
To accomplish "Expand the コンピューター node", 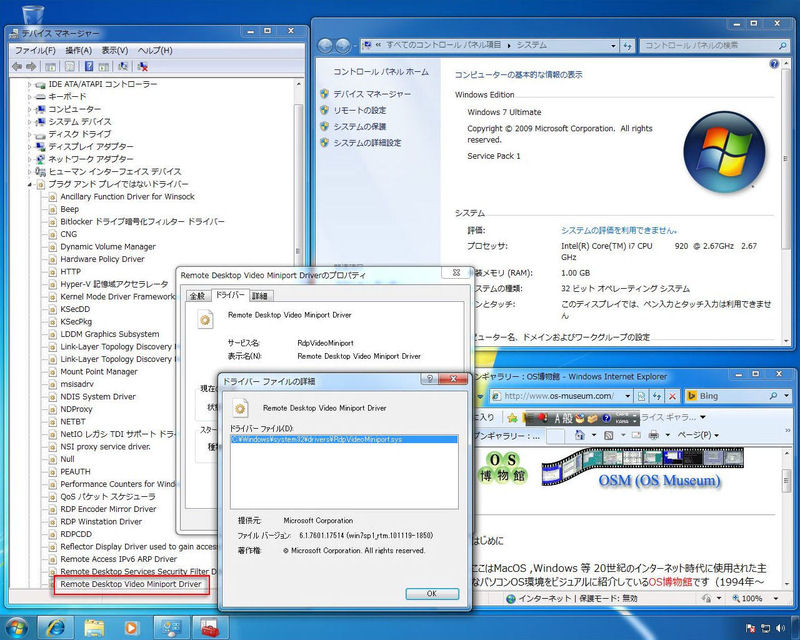I will coord(29,109).
